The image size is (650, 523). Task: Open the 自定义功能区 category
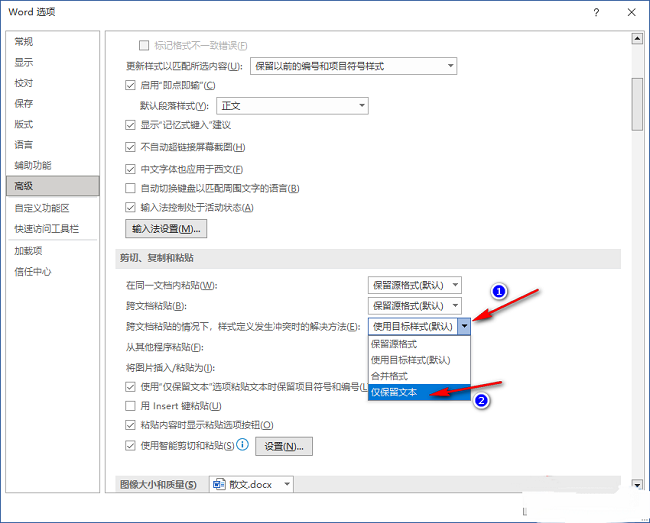point(53,208)
